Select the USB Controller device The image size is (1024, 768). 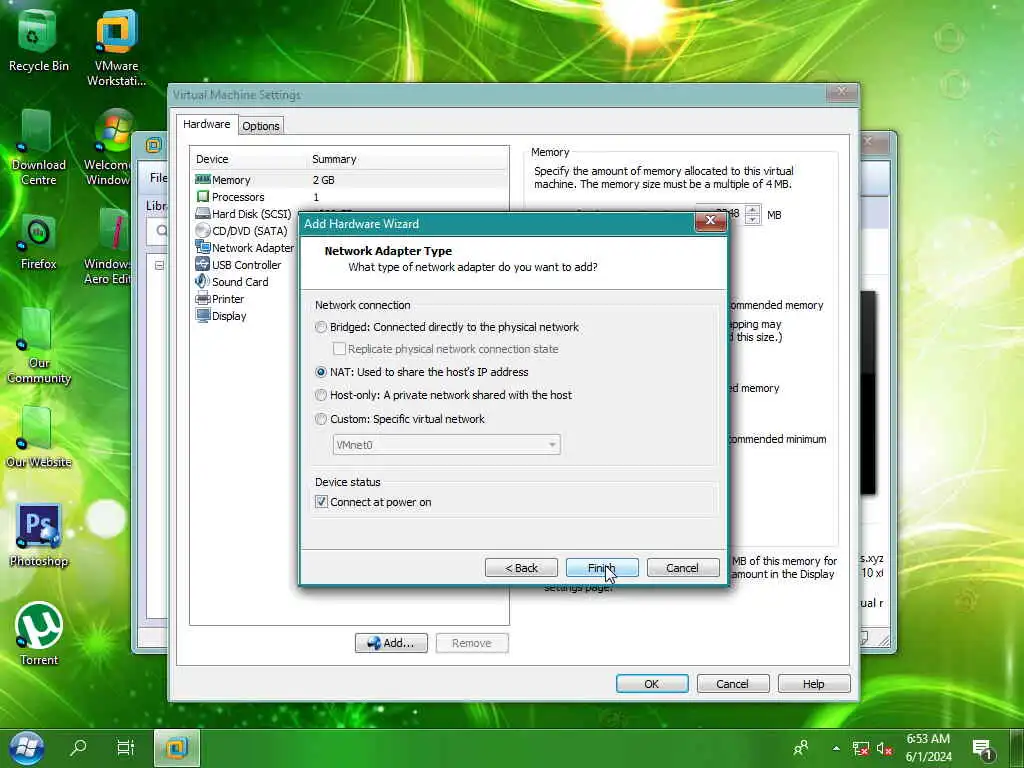point(238,264)
